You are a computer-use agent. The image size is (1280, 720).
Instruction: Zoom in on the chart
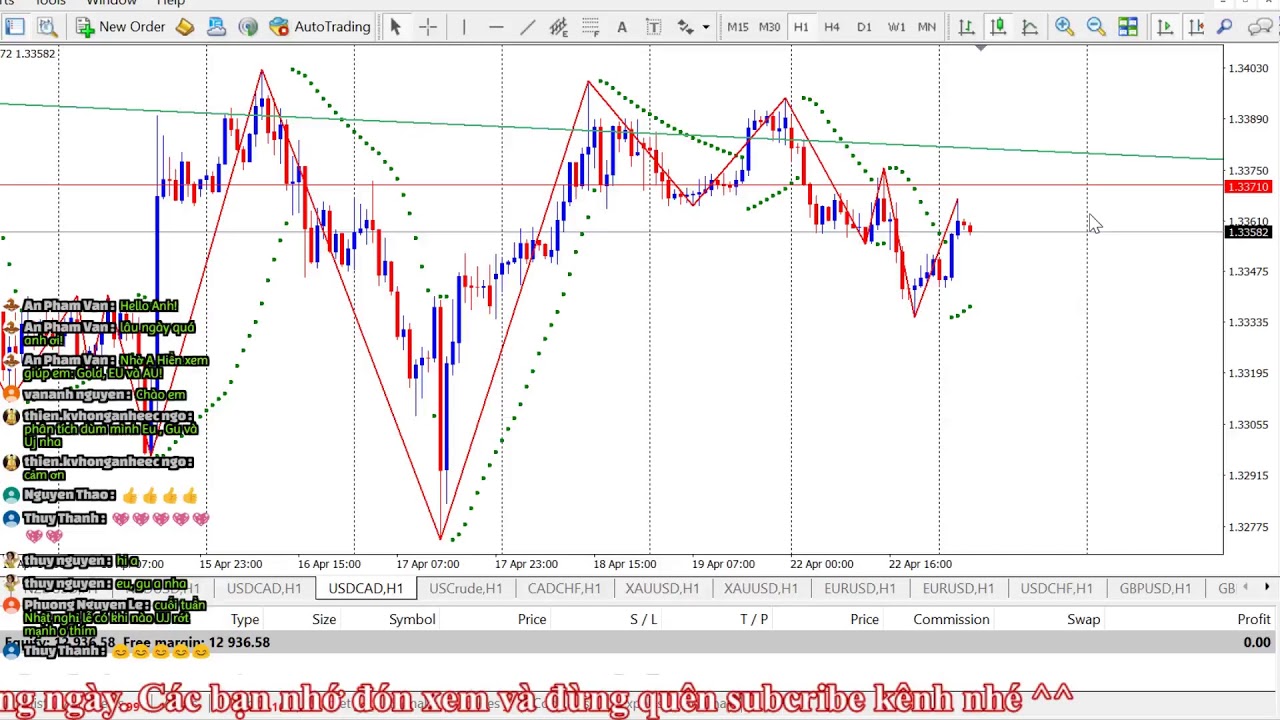click(1064, 27)
